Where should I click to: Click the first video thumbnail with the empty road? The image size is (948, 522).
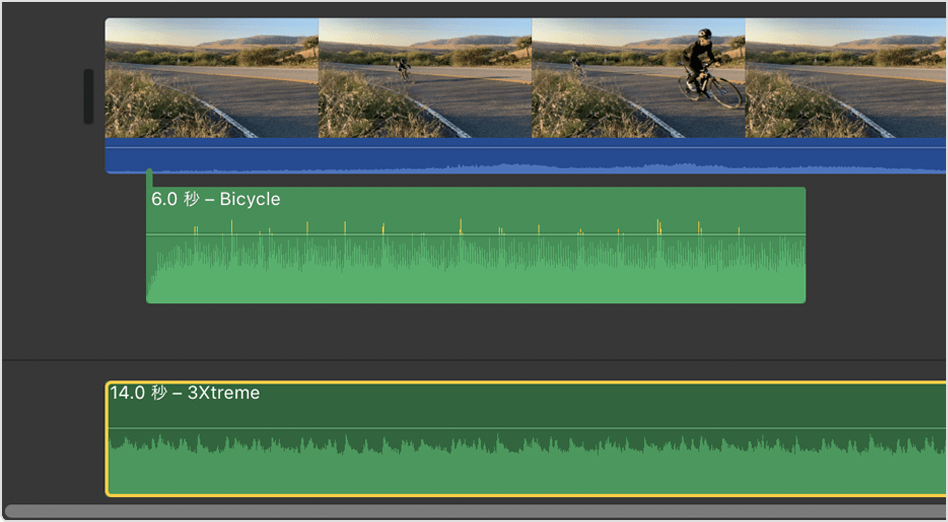[212, 78]
